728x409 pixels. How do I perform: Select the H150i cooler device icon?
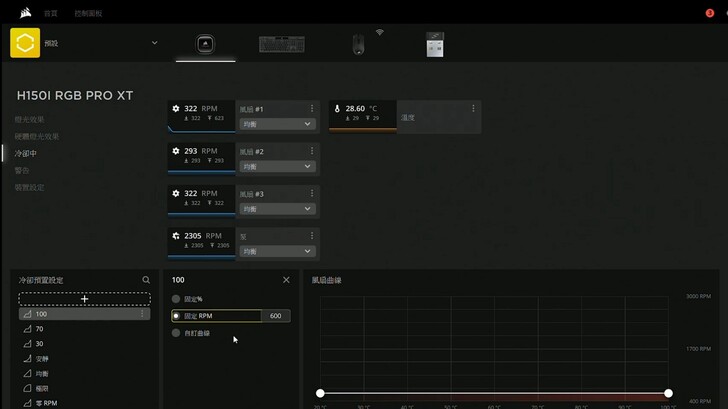tap(205, 45)
